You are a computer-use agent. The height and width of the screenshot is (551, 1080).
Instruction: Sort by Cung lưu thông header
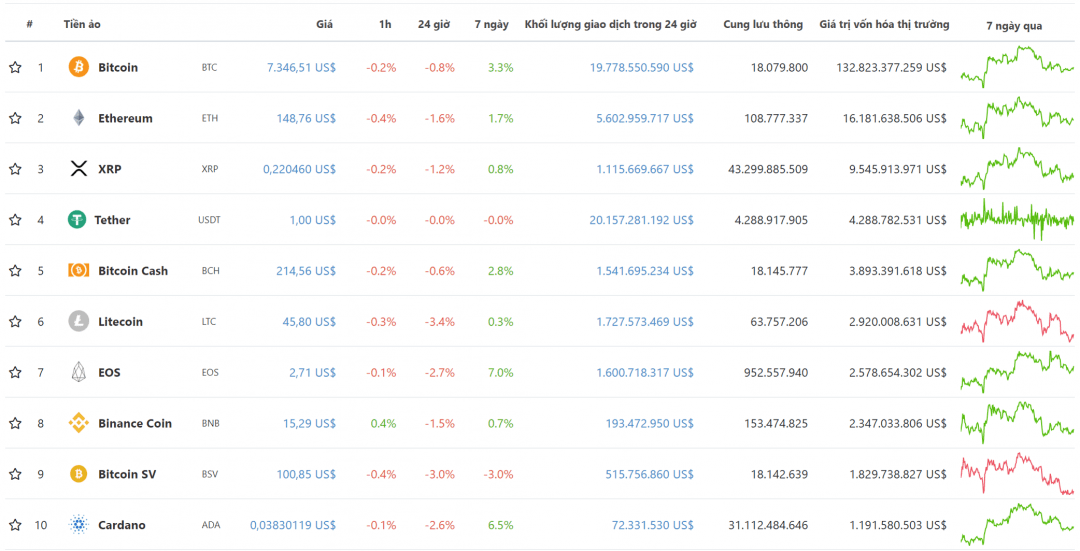[x=763, y=24]
